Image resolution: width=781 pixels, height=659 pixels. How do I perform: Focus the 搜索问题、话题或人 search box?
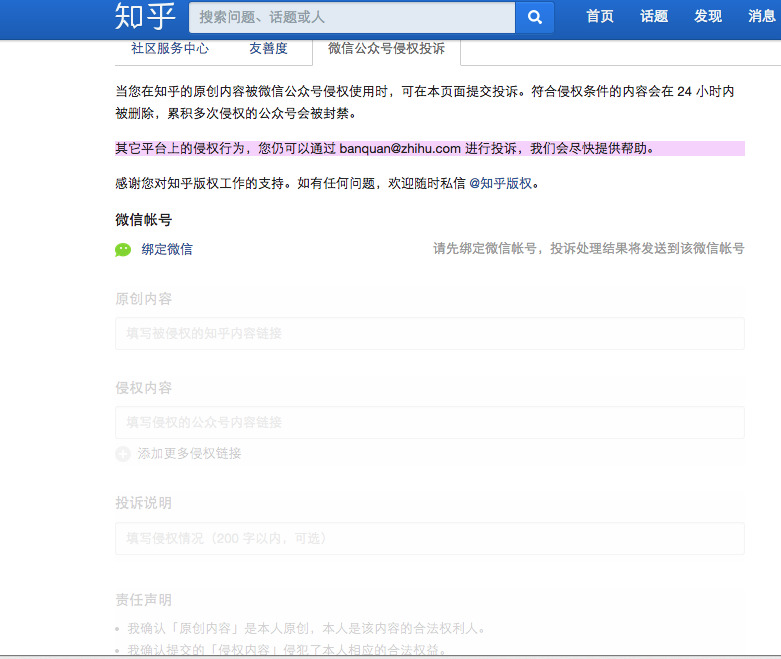[352, 17]
